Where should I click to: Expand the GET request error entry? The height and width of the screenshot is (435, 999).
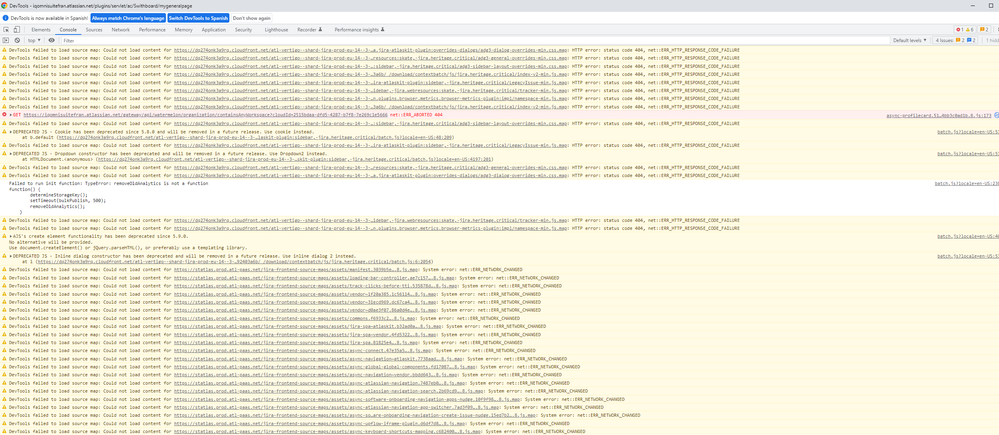(10, 115)
